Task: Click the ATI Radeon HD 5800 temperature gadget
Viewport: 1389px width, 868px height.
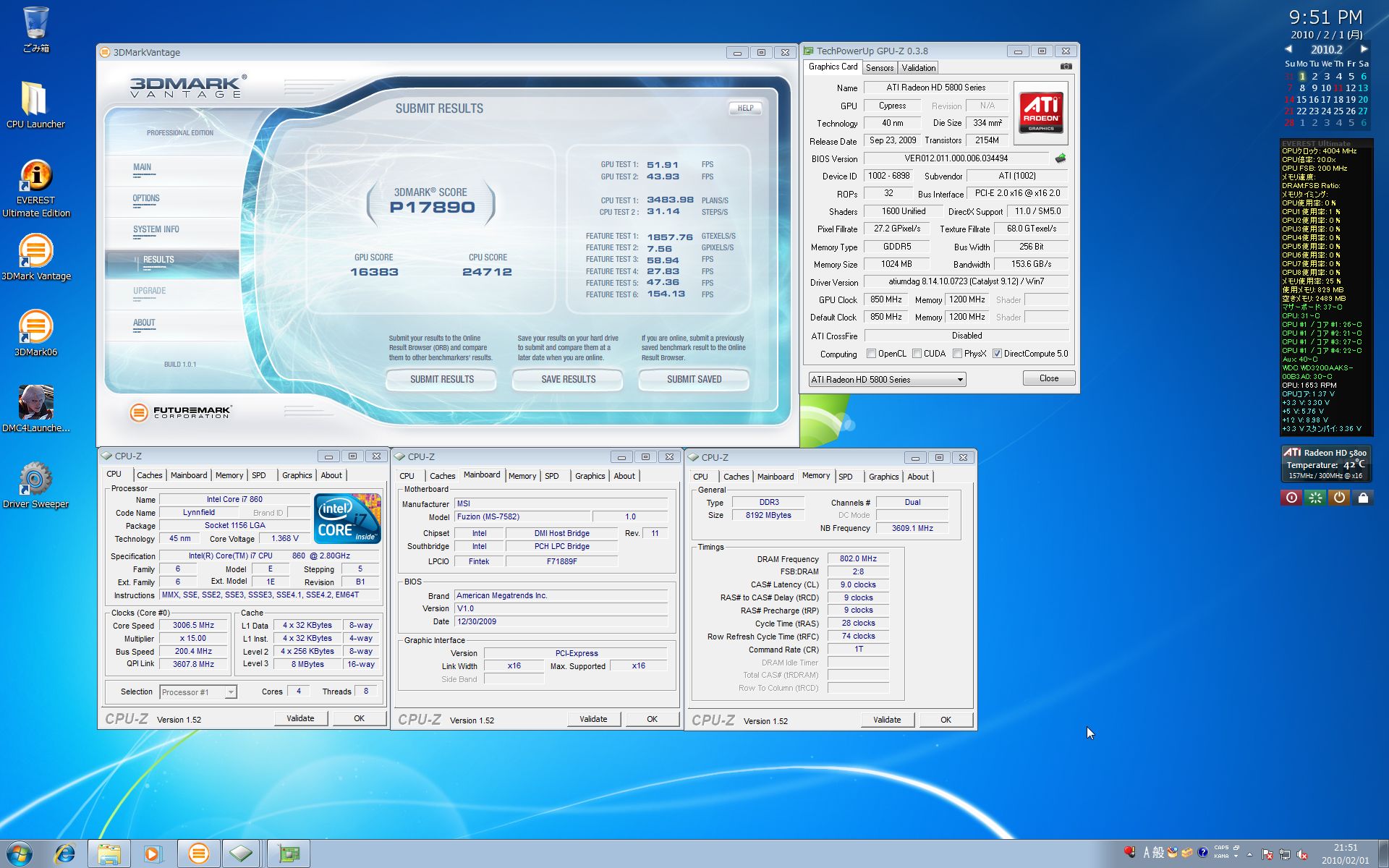Action: tap(1325, 464)
